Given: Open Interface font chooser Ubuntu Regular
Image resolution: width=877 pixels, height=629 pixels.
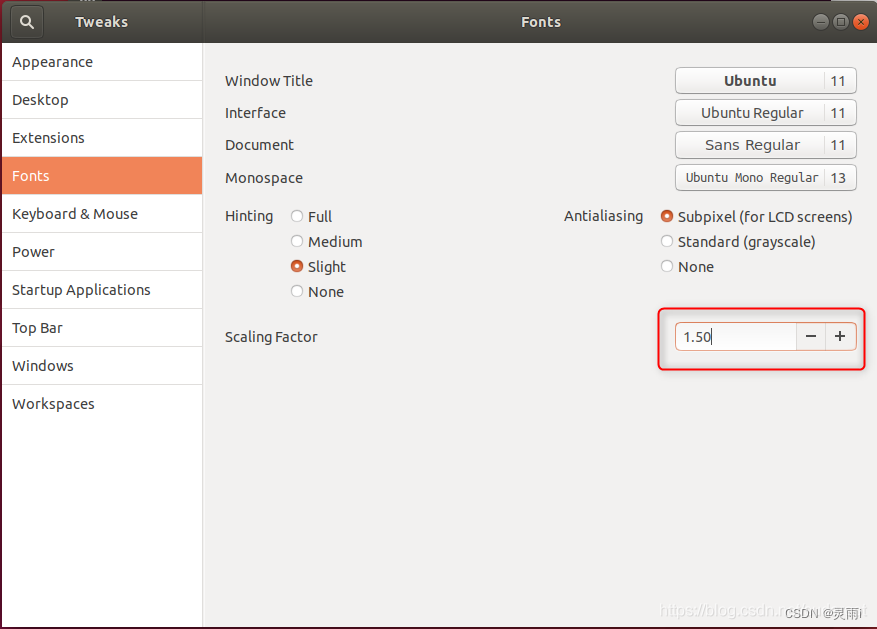Looking at the screenshot, I should pyautogui.click(x=766, y=113).
